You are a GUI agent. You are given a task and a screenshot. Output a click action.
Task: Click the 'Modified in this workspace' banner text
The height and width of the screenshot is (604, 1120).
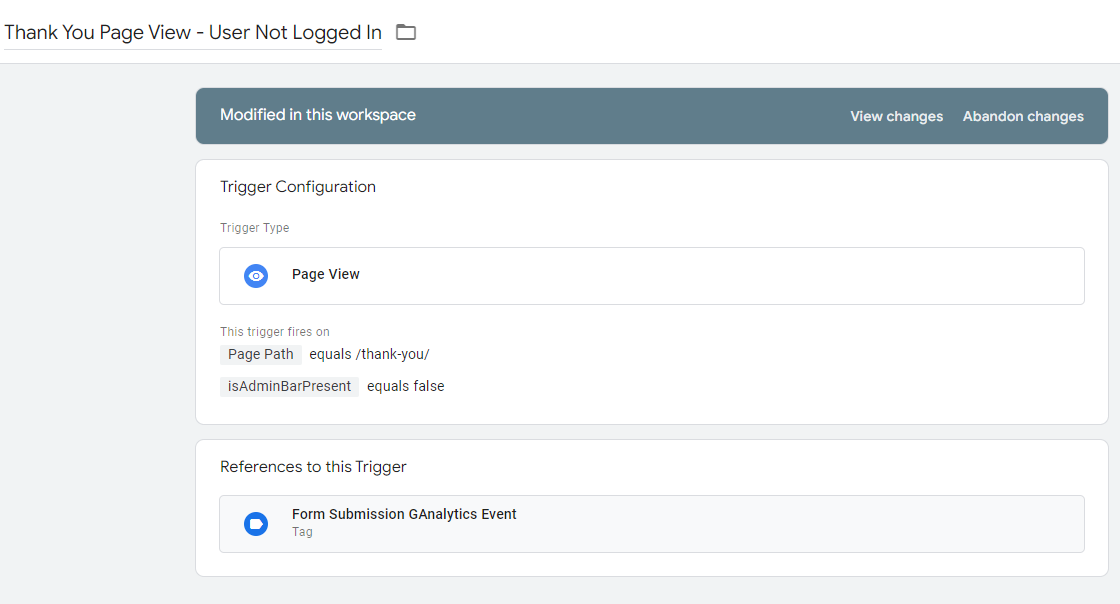click(317, 115)
